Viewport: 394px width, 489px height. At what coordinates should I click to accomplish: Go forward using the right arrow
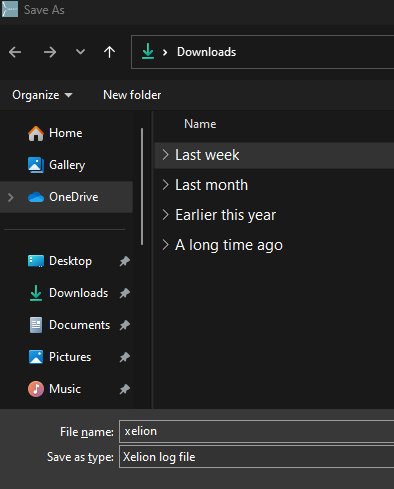50,52
